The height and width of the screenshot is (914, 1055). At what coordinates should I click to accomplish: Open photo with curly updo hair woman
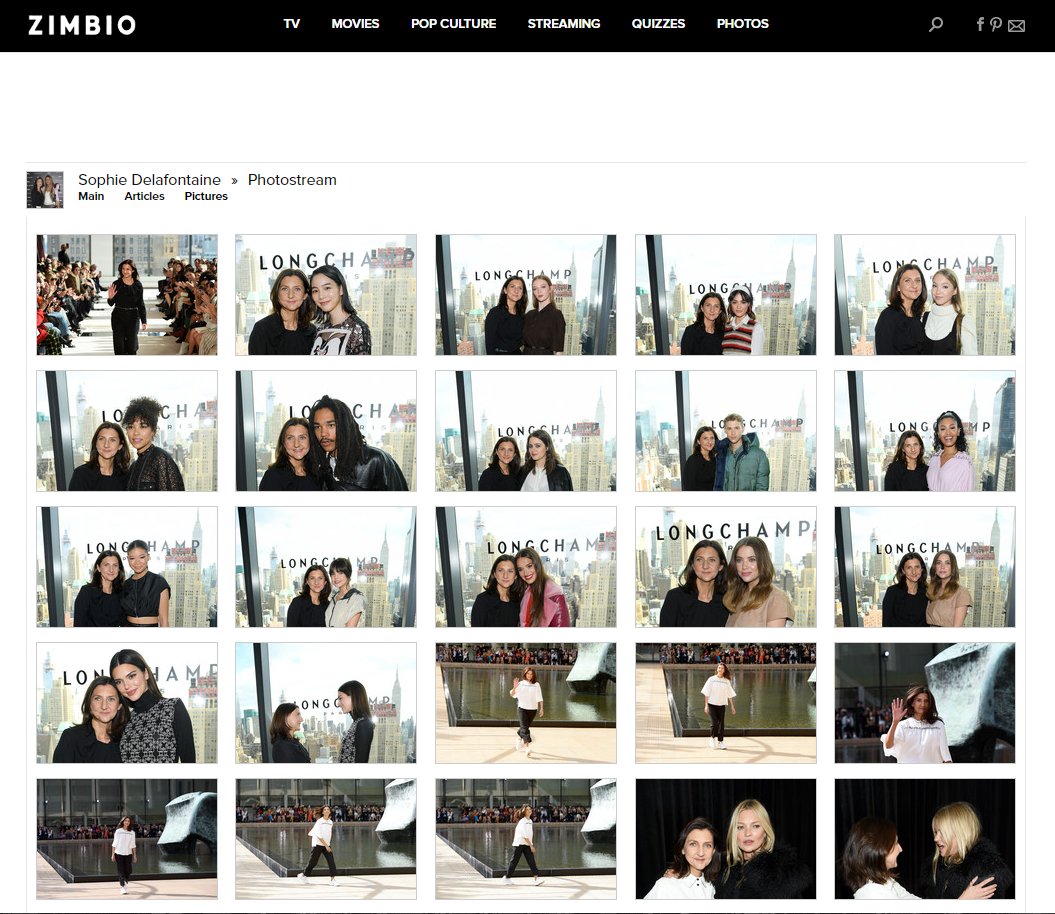tap(127, 431)
